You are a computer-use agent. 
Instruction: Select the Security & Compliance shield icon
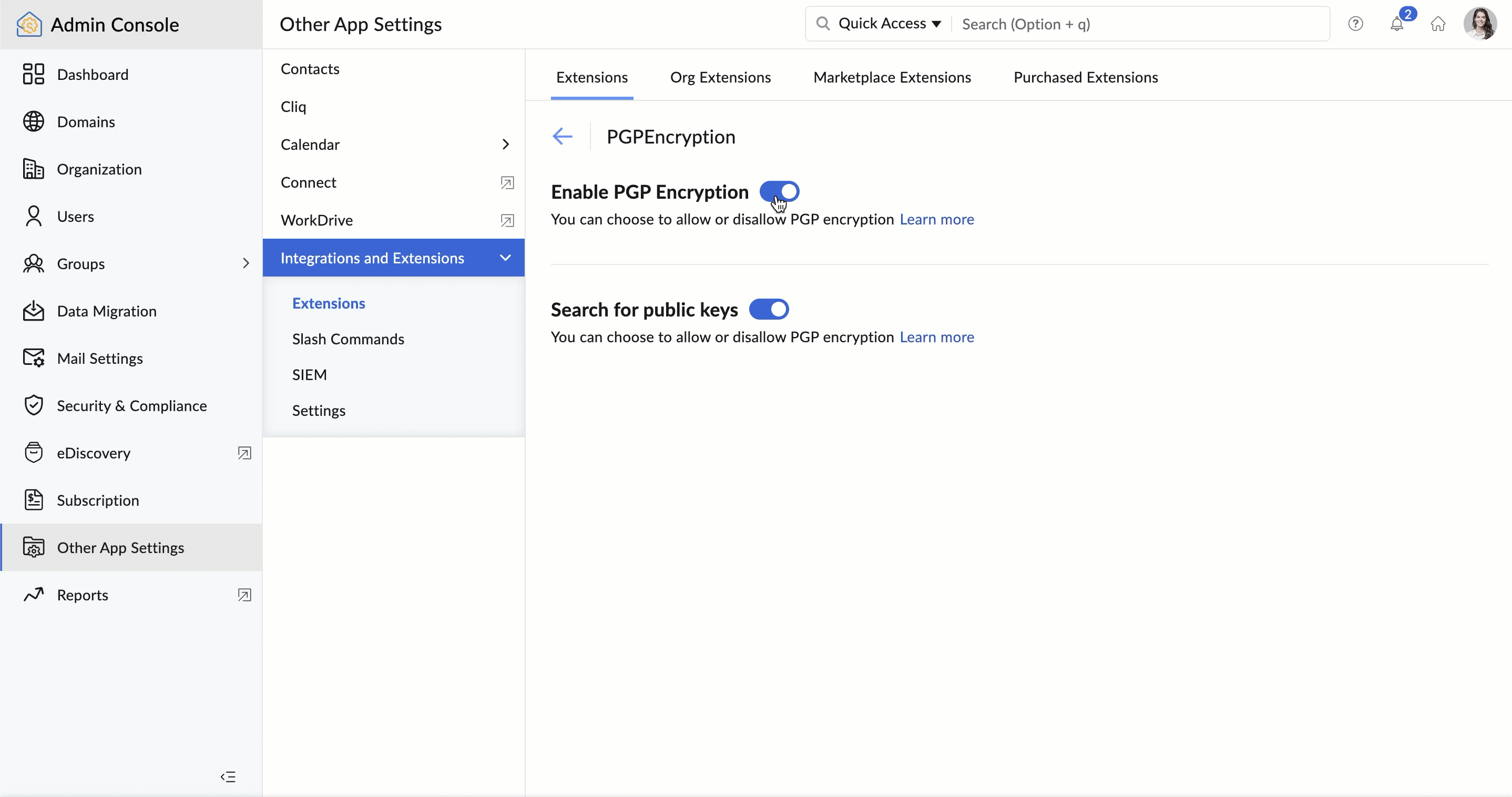tap(34, 405)
